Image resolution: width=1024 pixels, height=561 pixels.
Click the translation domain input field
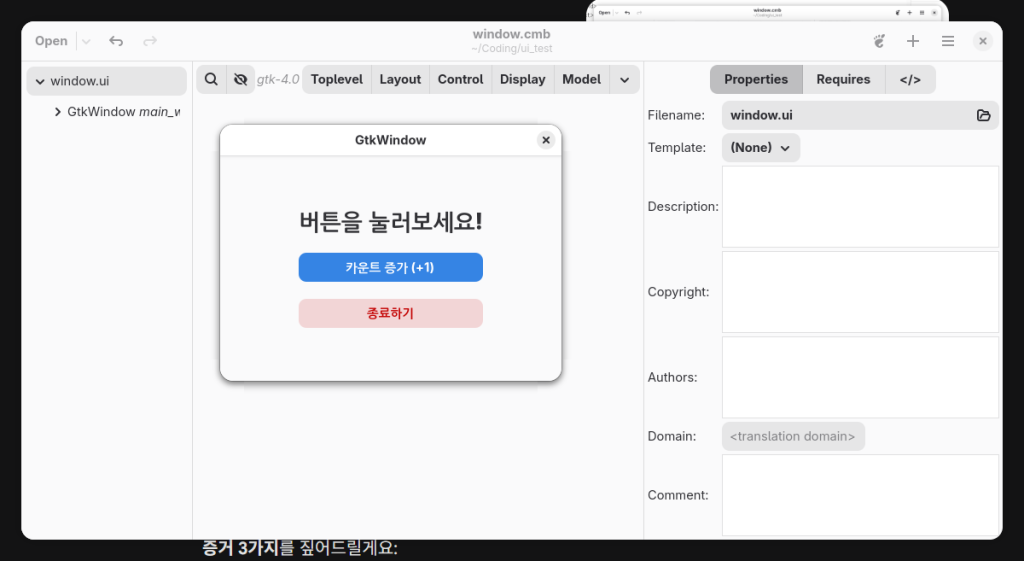point(793,436)
